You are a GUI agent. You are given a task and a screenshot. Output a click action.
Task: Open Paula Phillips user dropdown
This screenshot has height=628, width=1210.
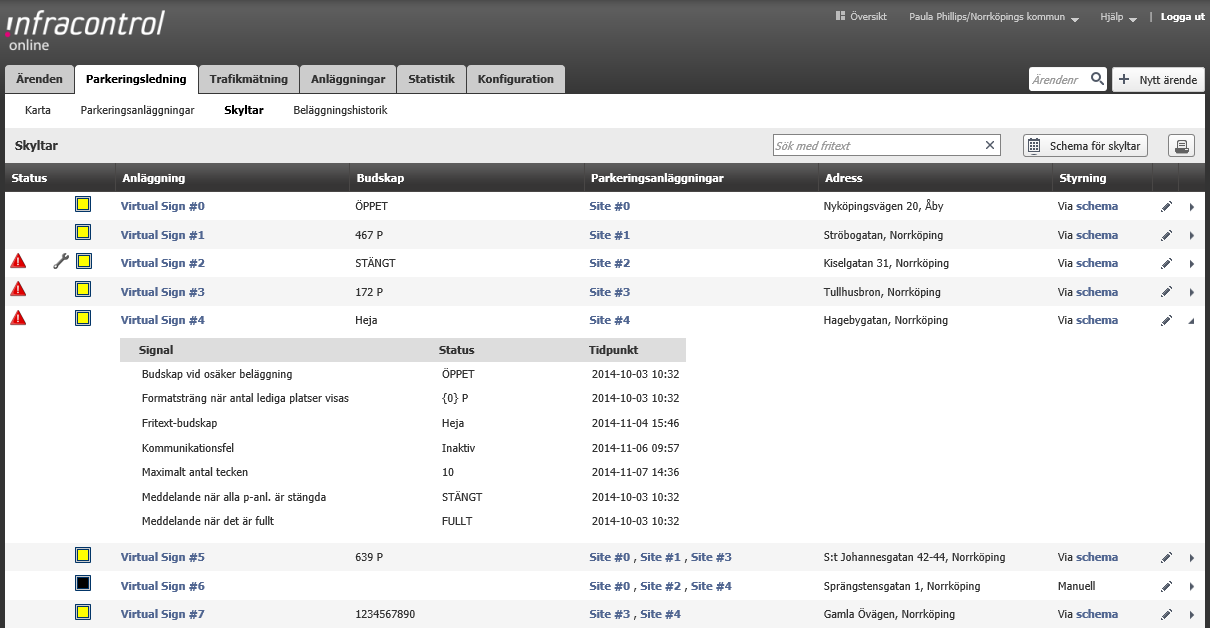(994, 17)
